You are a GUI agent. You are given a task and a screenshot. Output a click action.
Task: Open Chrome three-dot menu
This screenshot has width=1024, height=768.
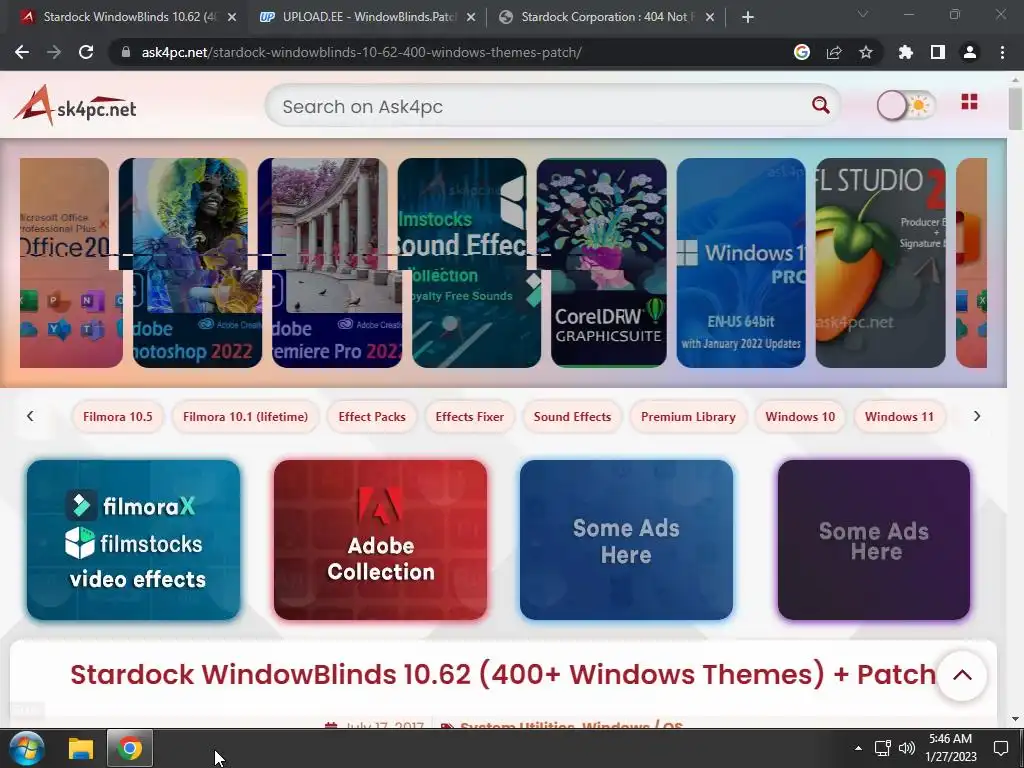coord(1002,52)
